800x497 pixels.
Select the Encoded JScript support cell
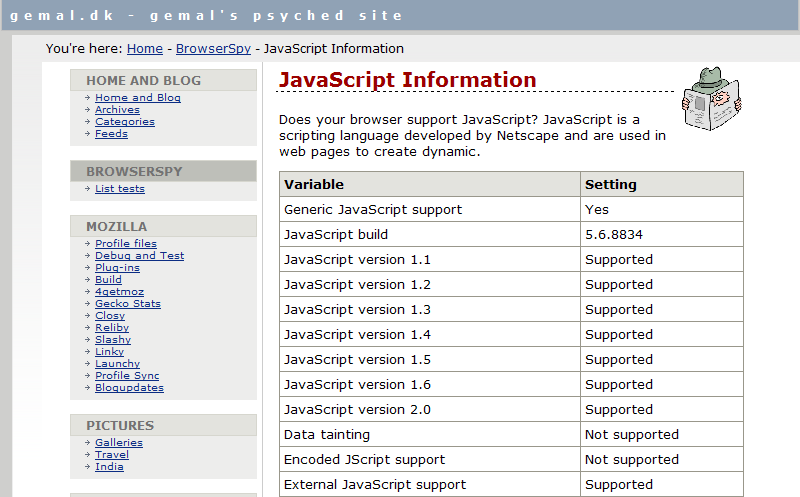click(430, 459)
